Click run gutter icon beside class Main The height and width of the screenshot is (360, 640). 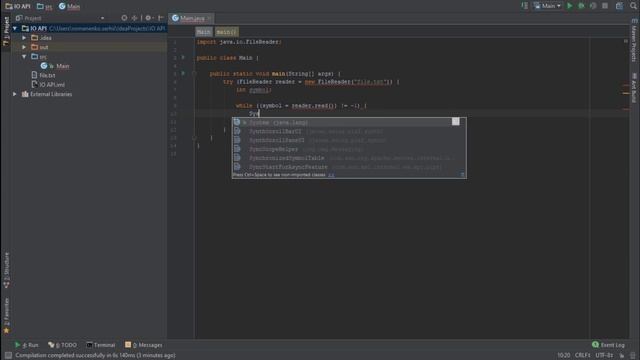click(x=183, y=58)
